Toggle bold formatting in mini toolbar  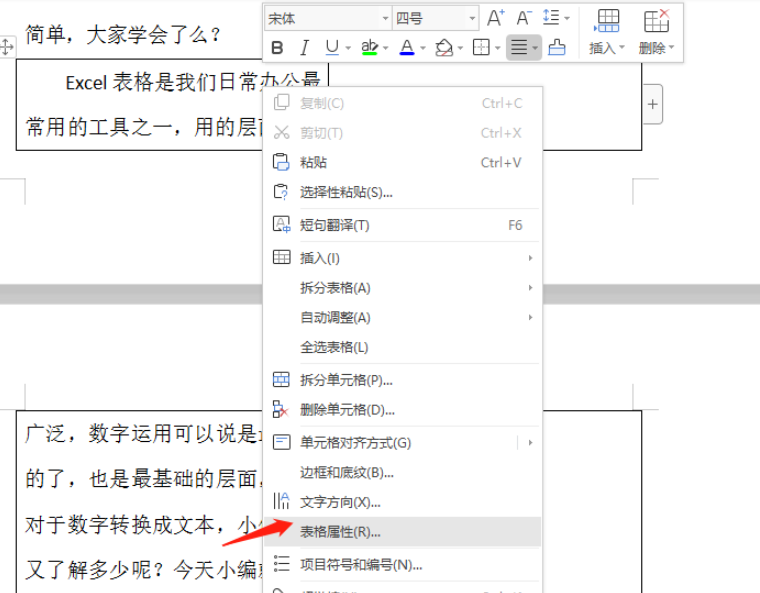coord(277,48)
